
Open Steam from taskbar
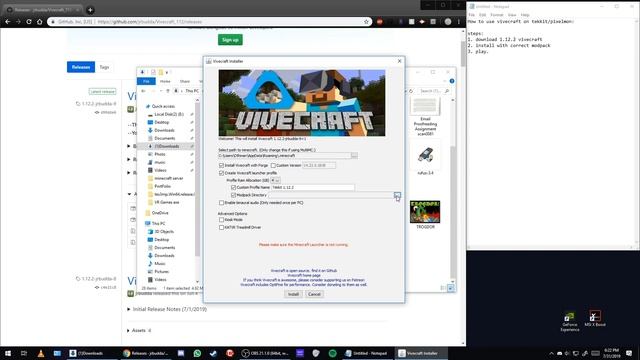(213, 353)
